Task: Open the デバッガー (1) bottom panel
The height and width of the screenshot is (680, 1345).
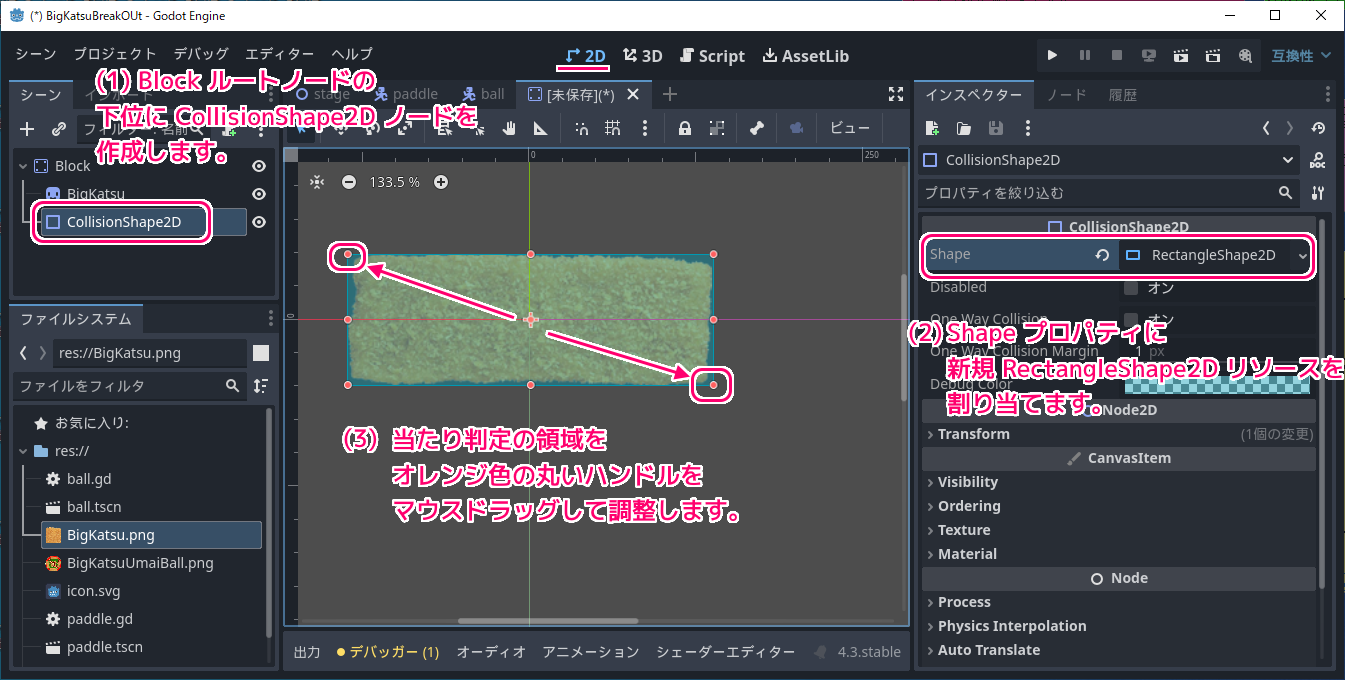Action: (388, 652)
